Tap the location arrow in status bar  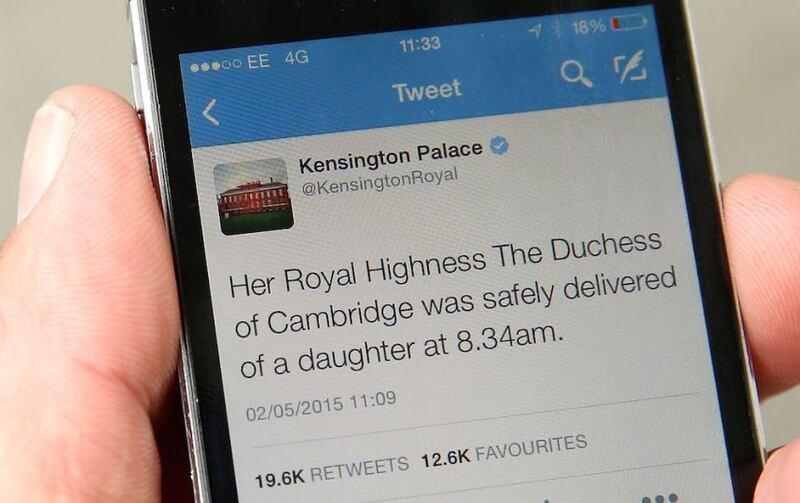535,32
